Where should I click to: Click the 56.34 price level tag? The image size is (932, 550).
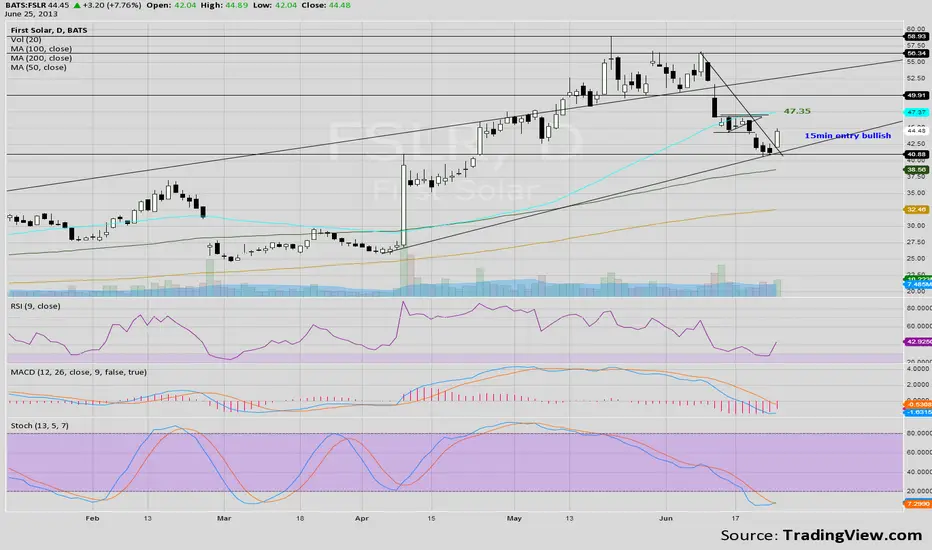(916, 53)
